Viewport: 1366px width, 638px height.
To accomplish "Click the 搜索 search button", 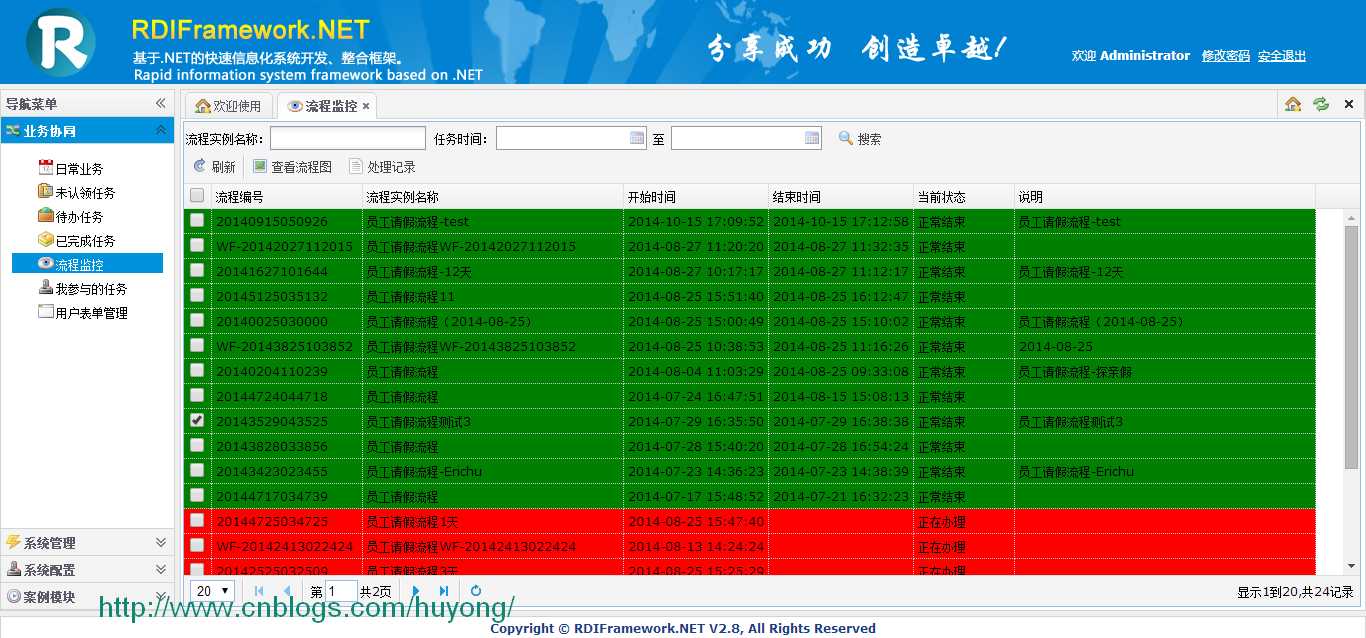I will (x=860, y=139).
